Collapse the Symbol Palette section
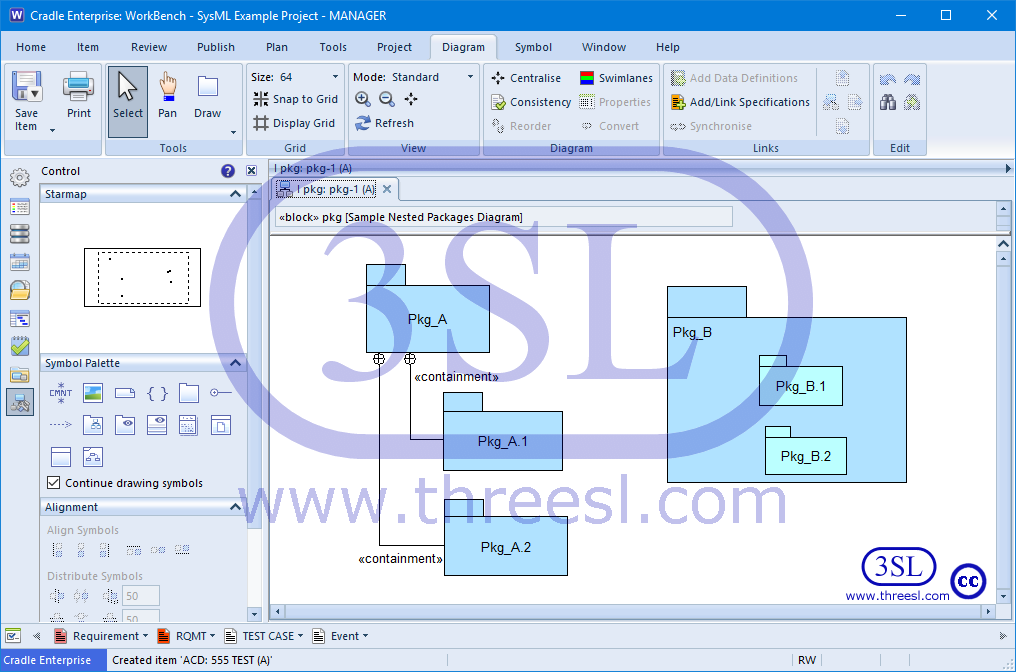The height and width of the screenshot is (672, 1016). click(235, 363)
